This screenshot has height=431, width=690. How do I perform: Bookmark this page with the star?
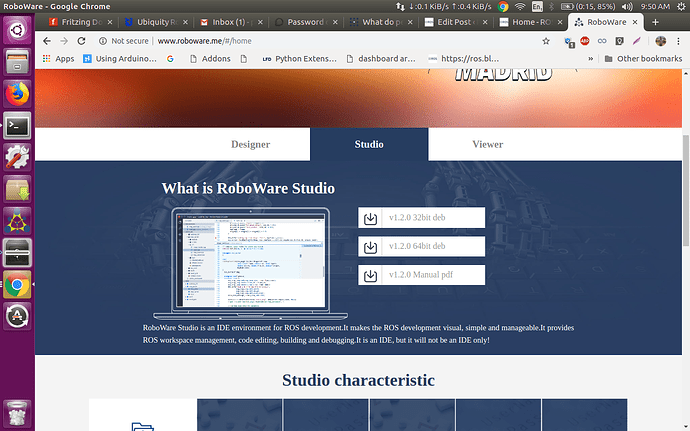point(546,41)
